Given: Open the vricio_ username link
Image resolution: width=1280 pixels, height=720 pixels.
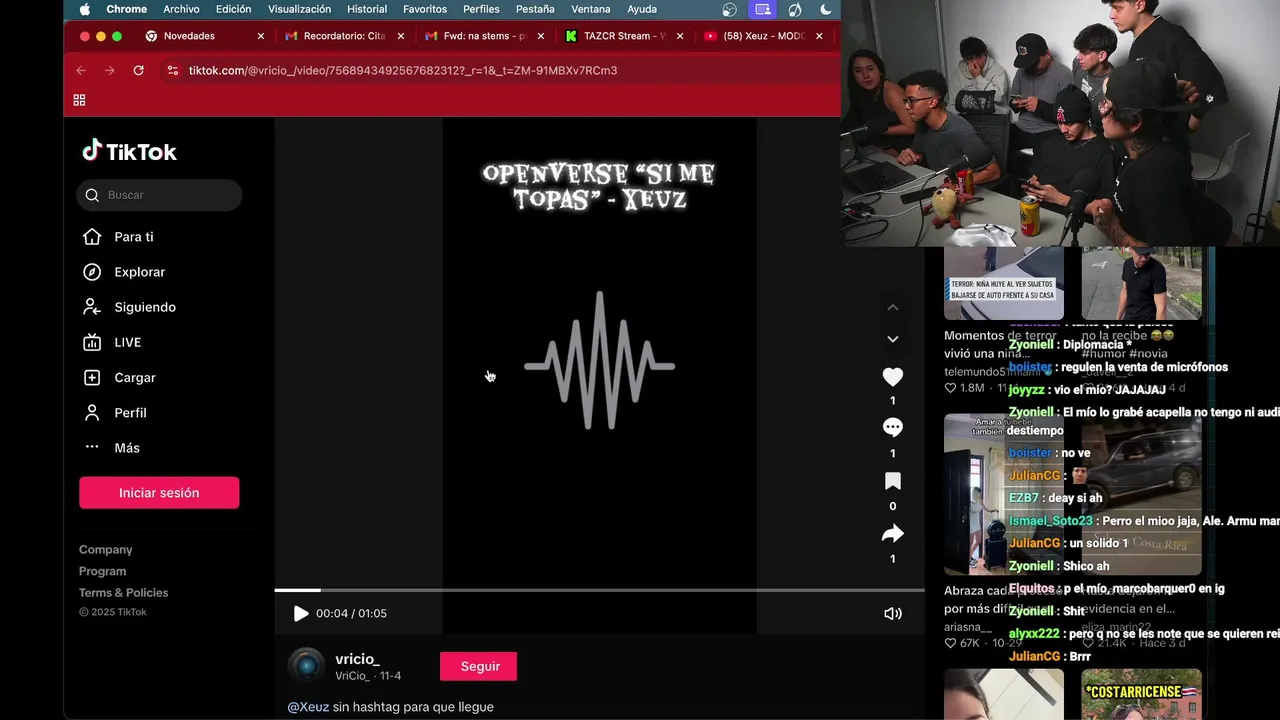Looking at the screenshot, I should pyautogui.click(x=357, y=659).
